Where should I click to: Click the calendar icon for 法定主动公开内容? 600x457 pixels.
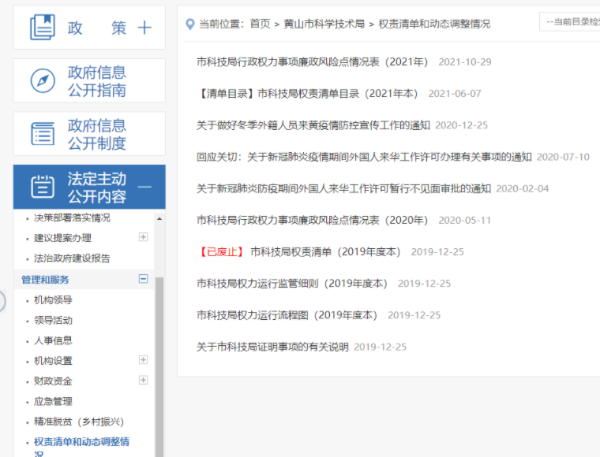43,187
